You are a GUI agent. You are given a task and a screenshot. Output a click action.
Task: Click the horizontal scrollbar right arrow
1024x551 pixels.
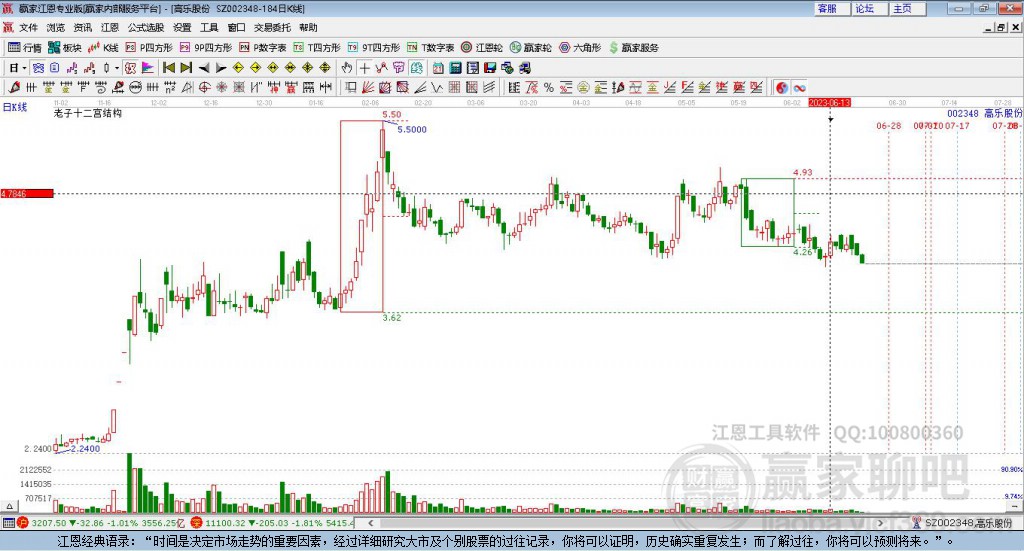pos(880,523)
